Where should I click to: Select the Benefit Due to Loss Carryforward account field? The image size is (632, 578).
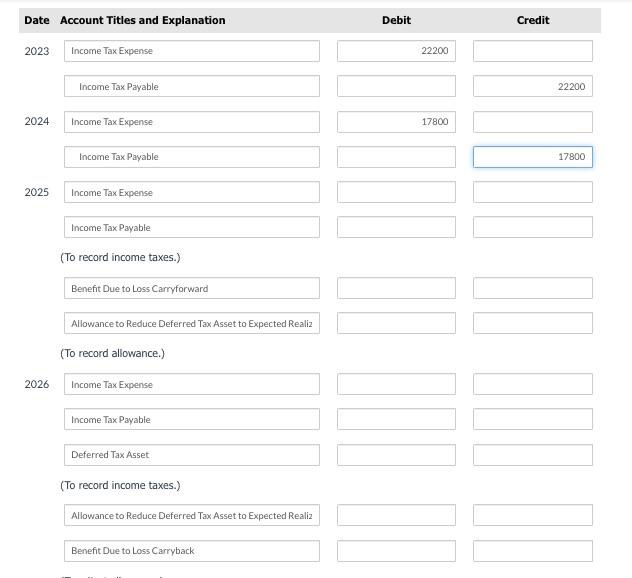point(192,288)
